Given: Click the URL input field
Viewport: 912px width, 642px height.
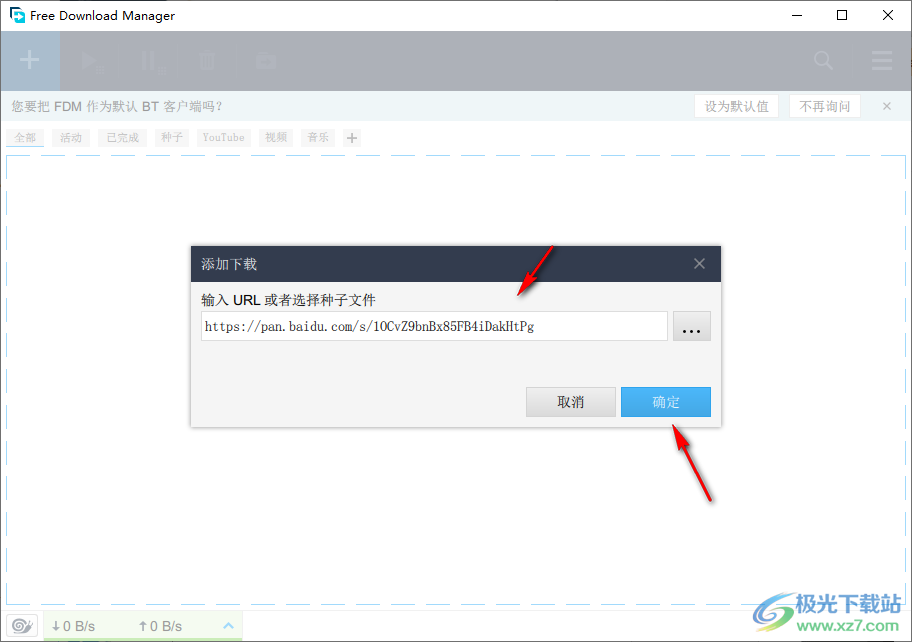Looking at the screenshot, I should click(x=434, y=326).
